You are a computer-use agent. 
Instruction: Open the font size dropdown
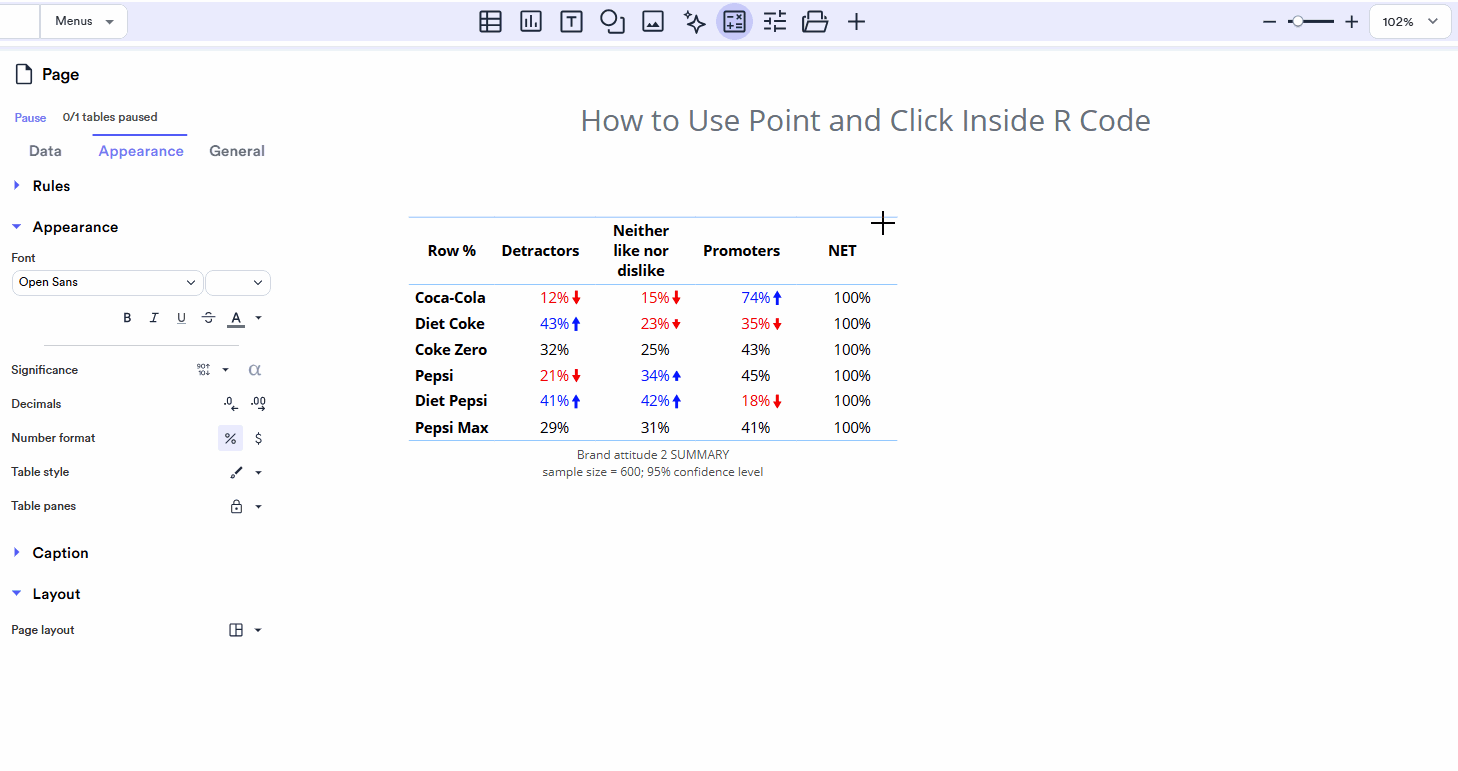pos(238,282)
